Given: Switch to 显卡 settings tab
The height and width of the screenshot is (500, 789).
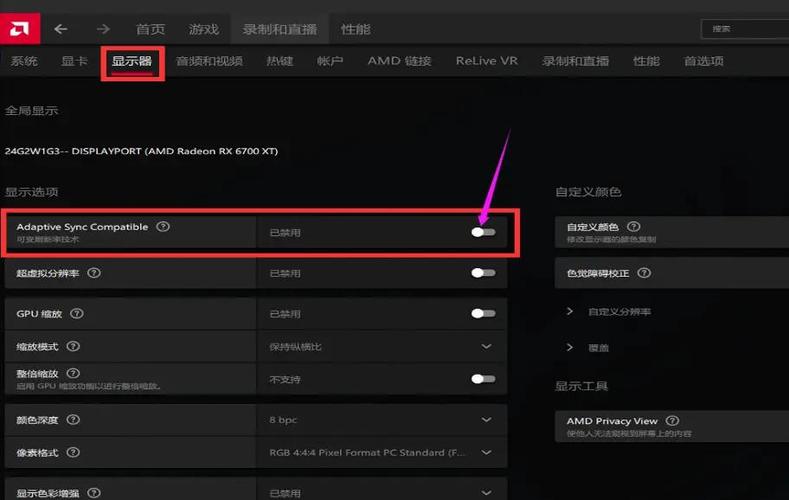Looking at the screenshot, I should tap(74, 61).
